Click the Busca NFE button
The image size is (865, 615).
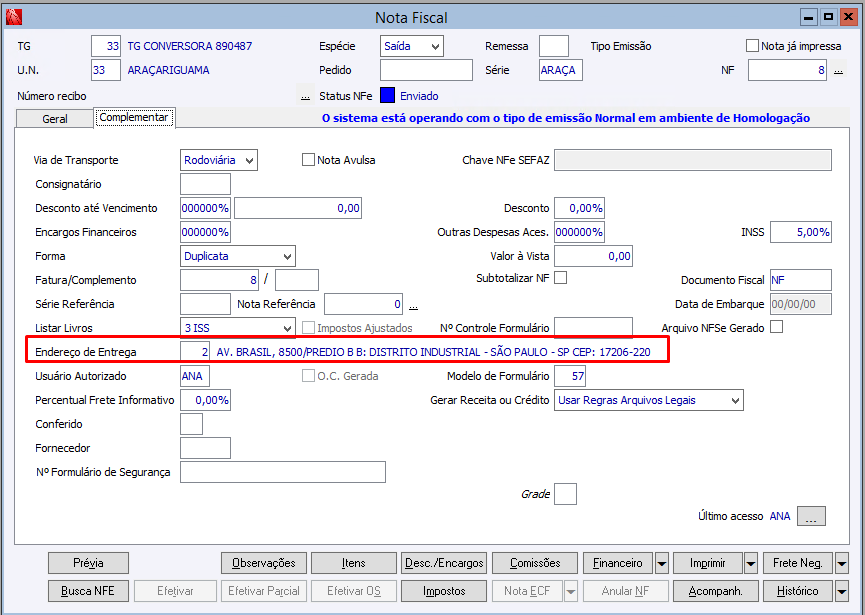[88, 591]
